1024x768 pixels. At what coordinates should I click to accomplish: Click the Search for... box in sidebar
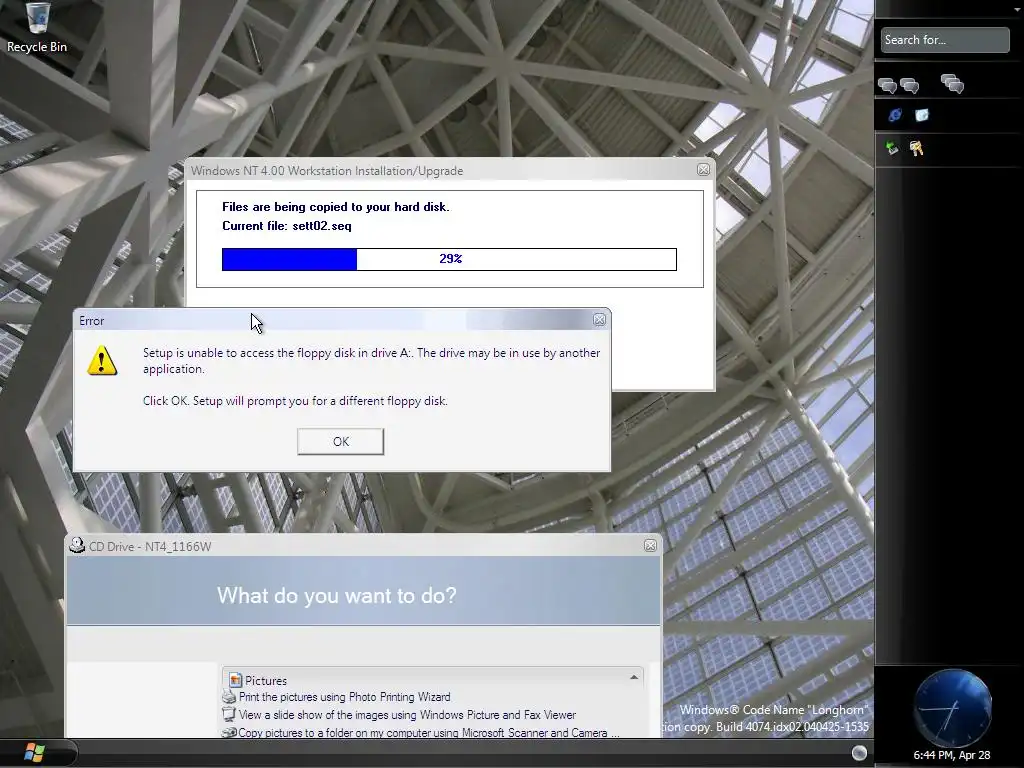coord(944,40)
